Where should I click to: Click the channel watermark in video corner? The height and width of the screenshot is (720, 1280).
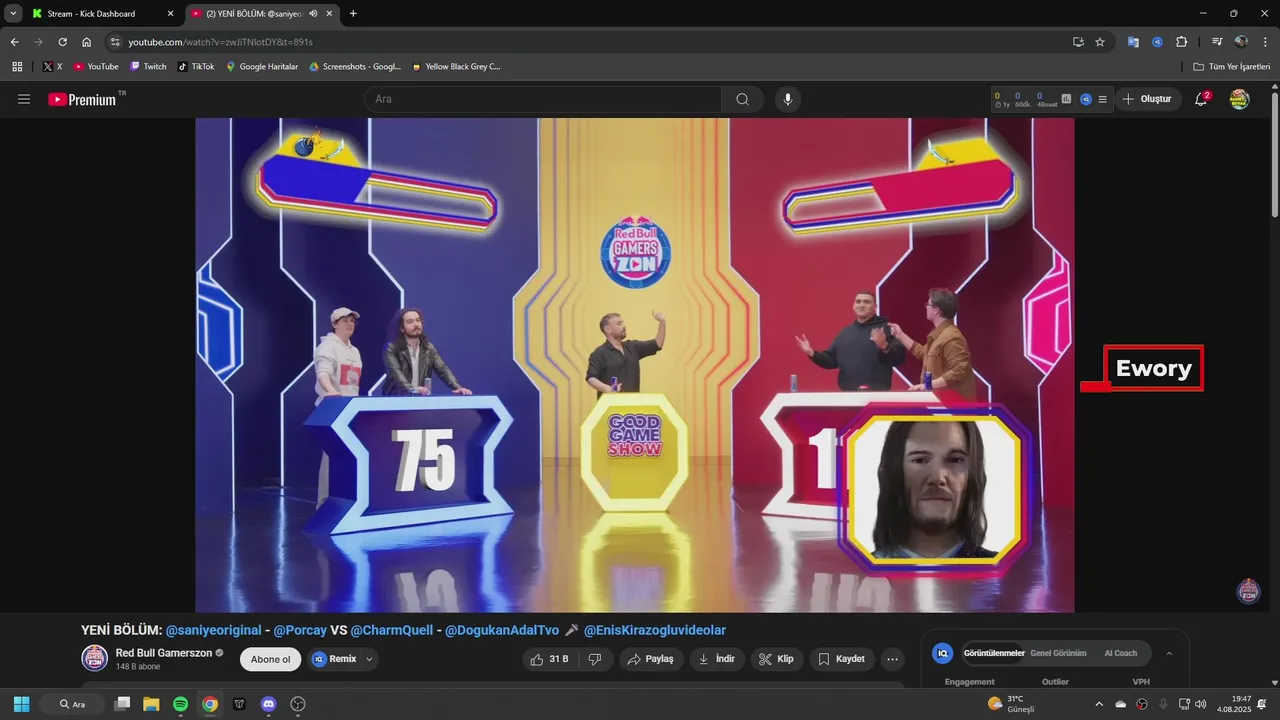point(1249,591)
